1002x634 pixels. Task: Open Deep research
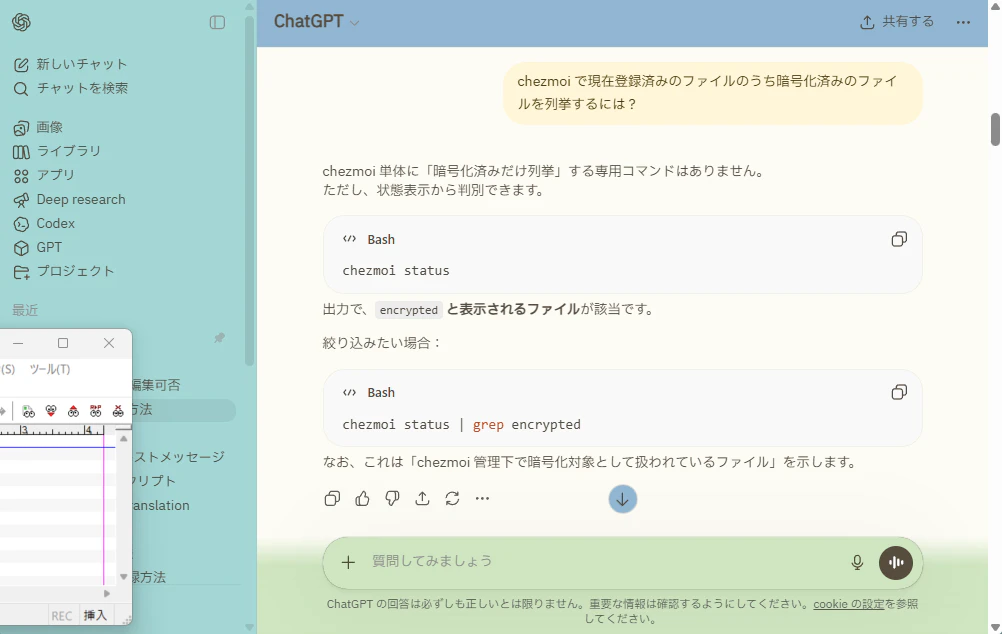click(x=69, y=199)
